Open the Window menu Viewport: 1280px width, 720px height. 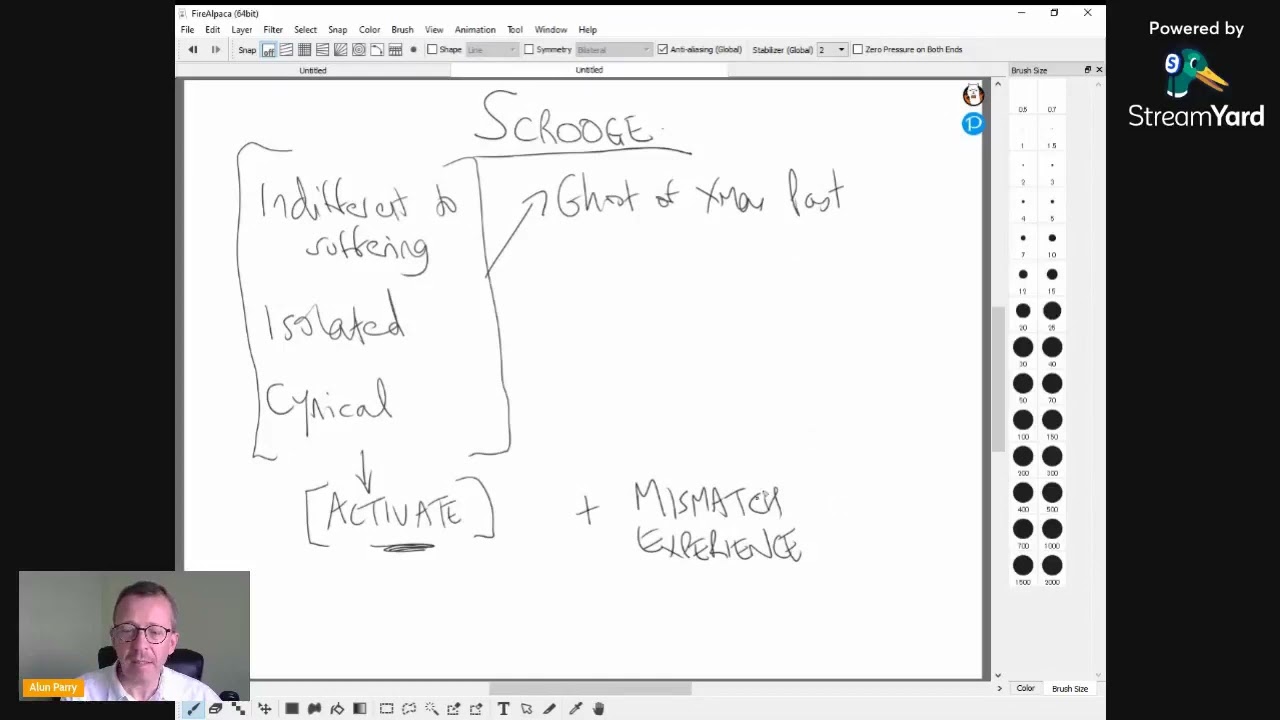click(x=551, y=30)
